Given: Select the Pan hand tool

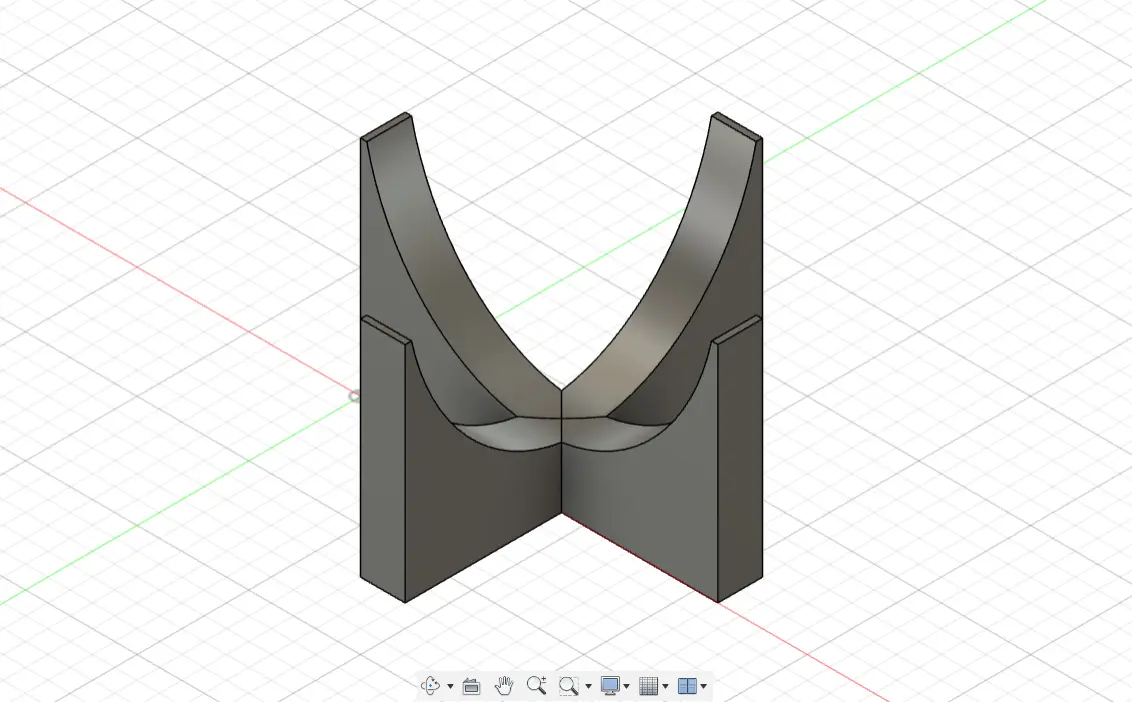Looking at the screenshot, I should 504,686.
